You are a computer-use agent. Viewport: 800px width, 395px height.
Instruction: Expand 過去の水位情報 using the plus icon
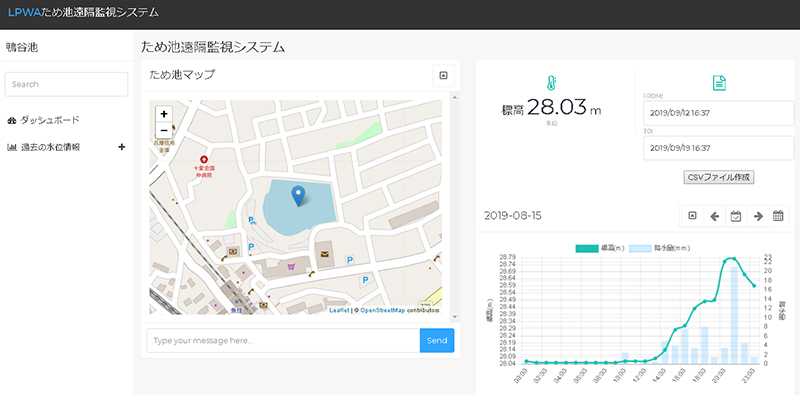pyautogui.click(x=121, y=147)
